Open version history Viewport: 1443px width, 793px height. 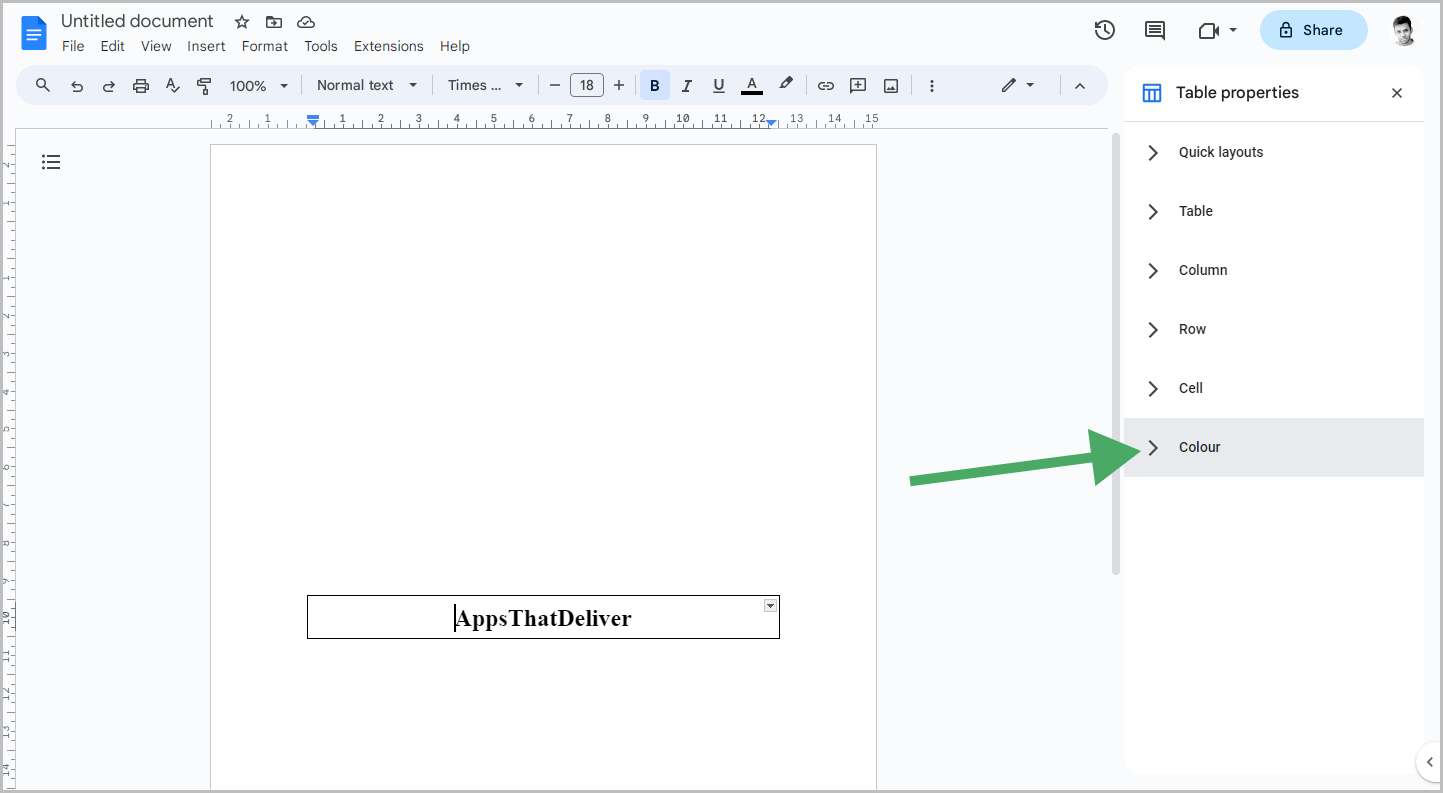tap(1104, 30)
